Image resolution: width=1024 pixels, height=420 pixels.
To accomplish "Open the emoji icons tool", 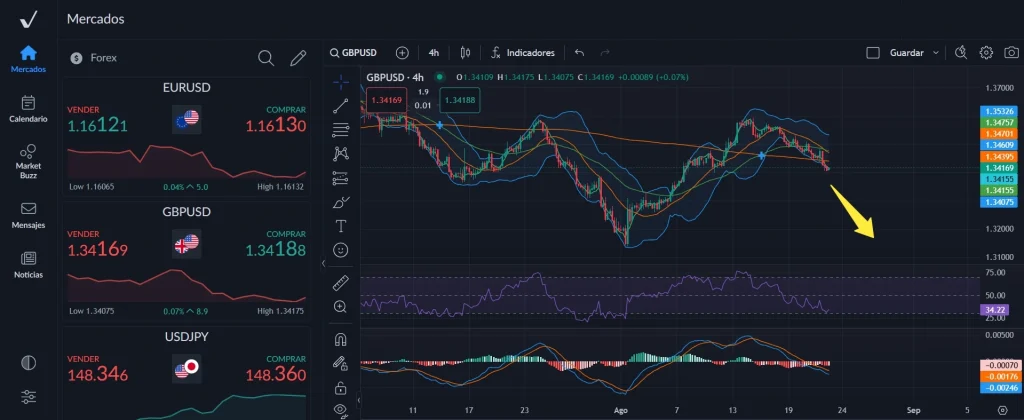I will click(341, 250).
